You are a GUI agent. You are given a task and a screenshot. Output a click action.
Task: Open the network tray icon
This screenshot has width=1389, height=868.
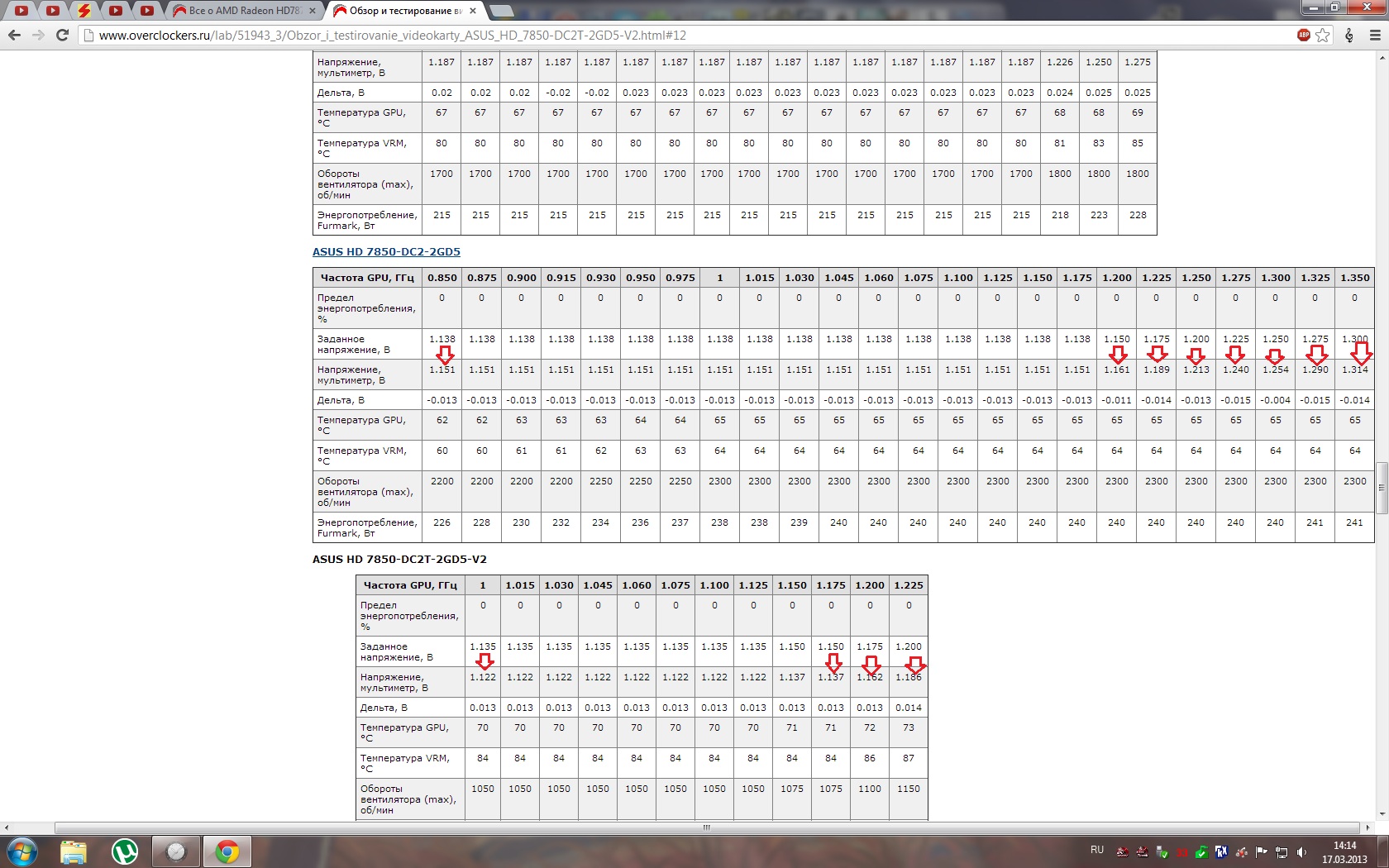pos(1282,852)
